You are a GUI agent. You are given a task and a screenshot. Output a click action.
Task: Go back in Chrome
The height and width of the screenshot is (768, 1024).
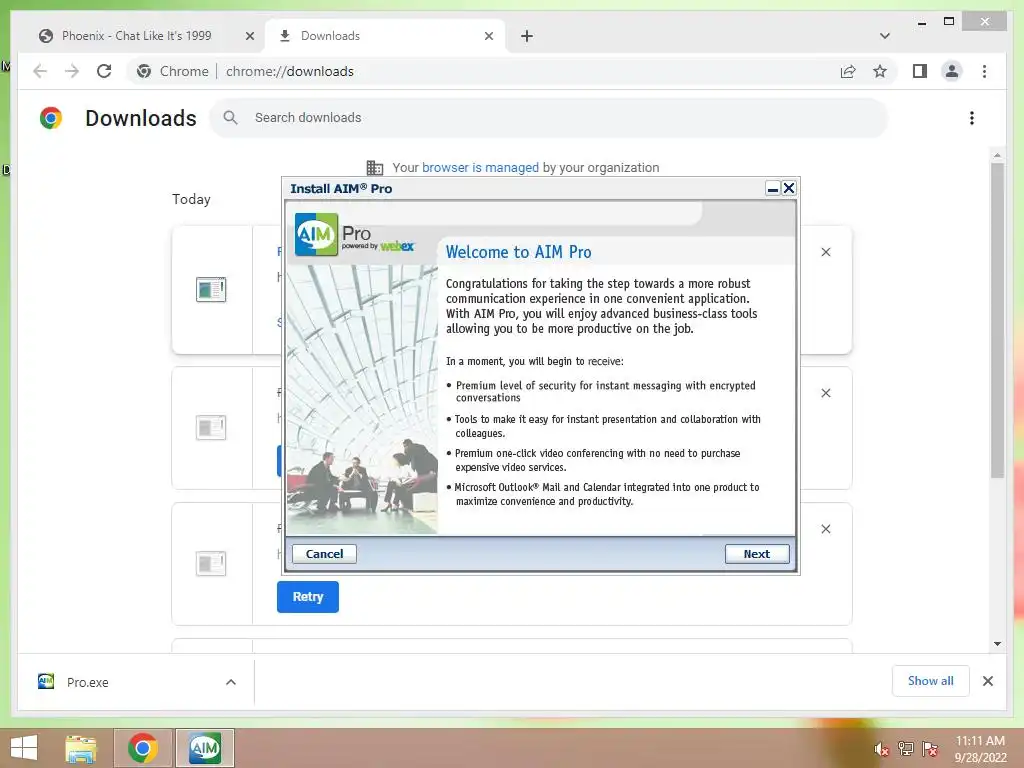[40, 71]
